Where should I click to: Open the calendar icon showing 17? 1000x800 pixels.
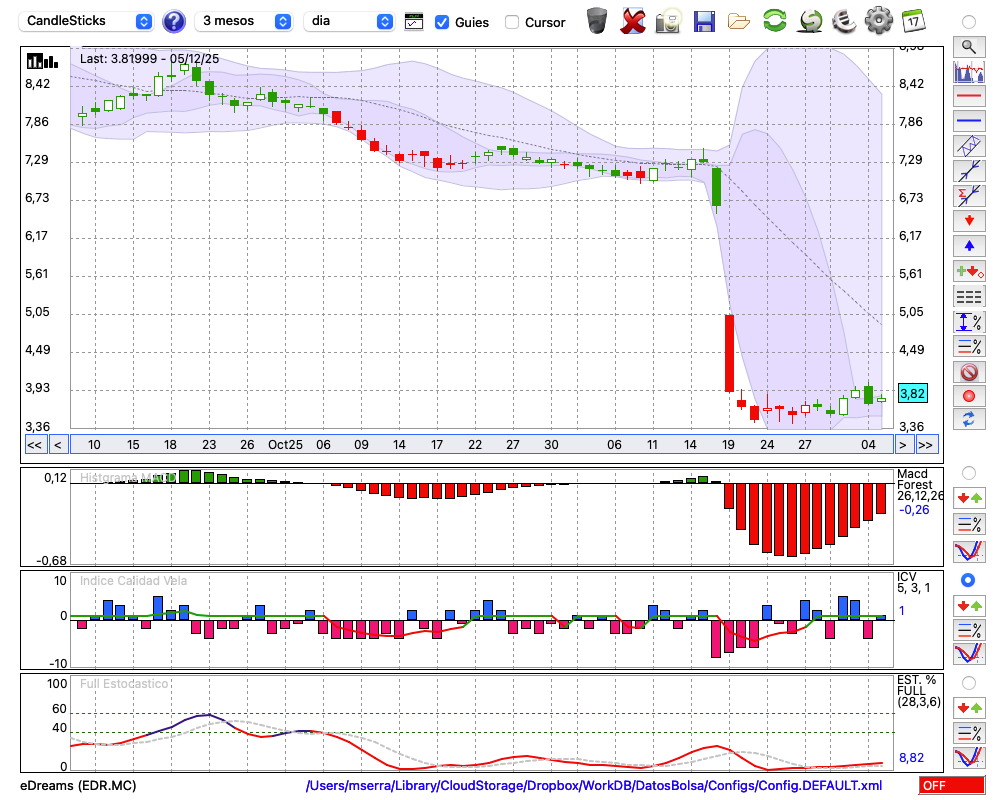pos(912,21)
